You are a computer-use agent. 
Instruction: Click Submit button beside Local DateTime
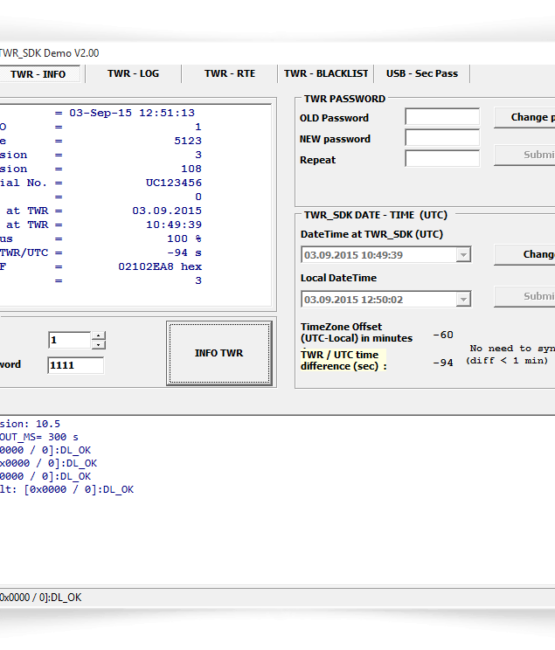pyautogui.click(x=525, y=296)
